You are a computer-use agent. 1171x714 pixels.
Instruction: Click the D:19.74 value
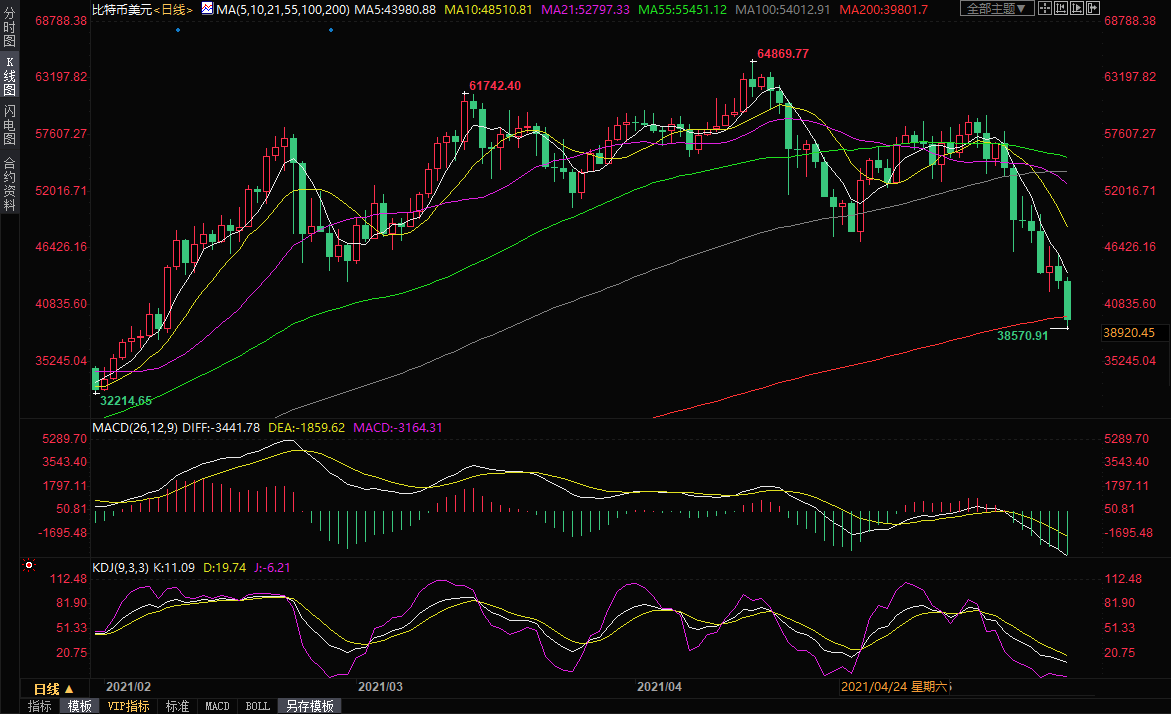(225, 568)
